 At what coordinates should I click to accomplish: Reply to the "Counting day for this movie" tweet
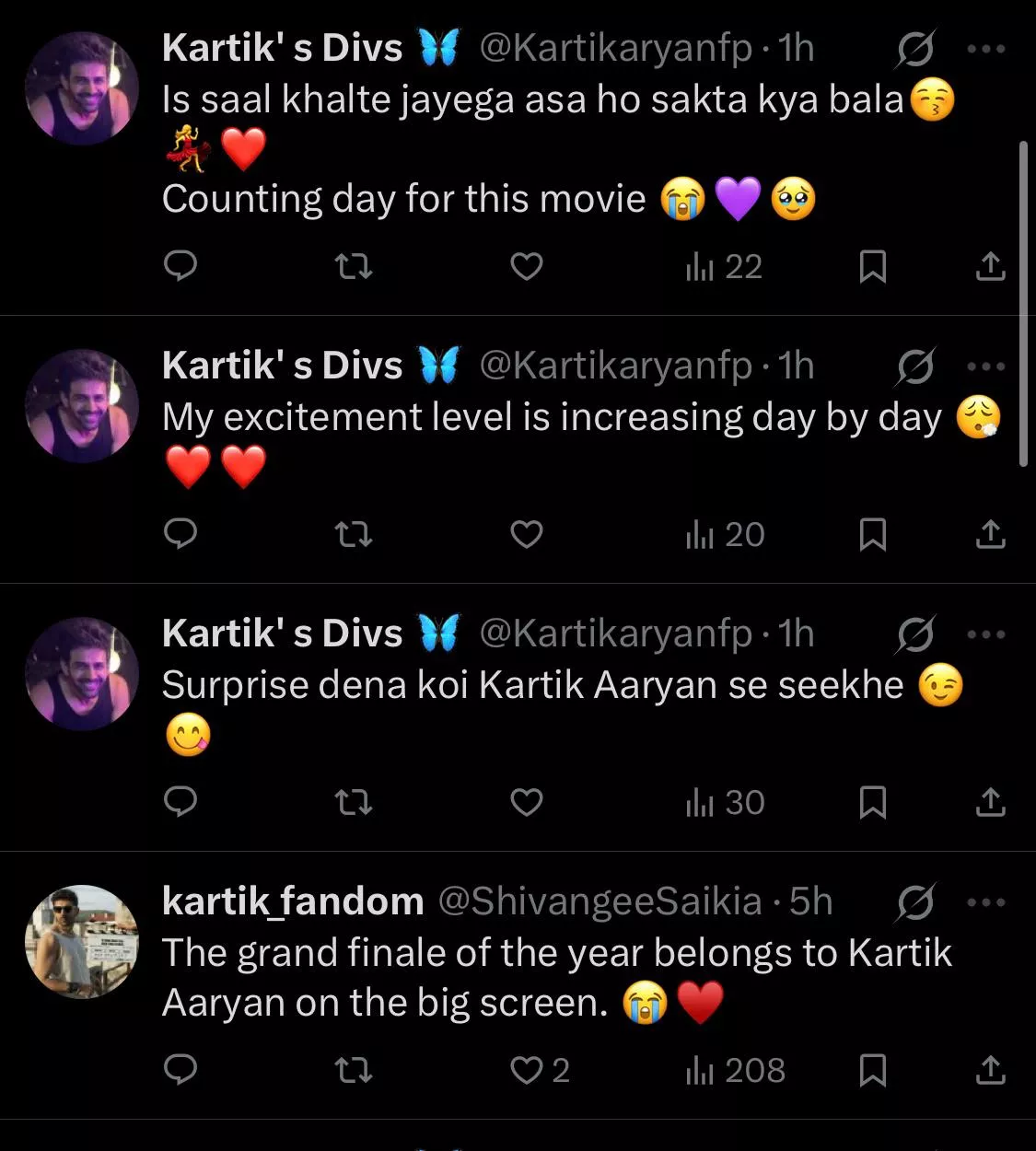pos(180,267)
